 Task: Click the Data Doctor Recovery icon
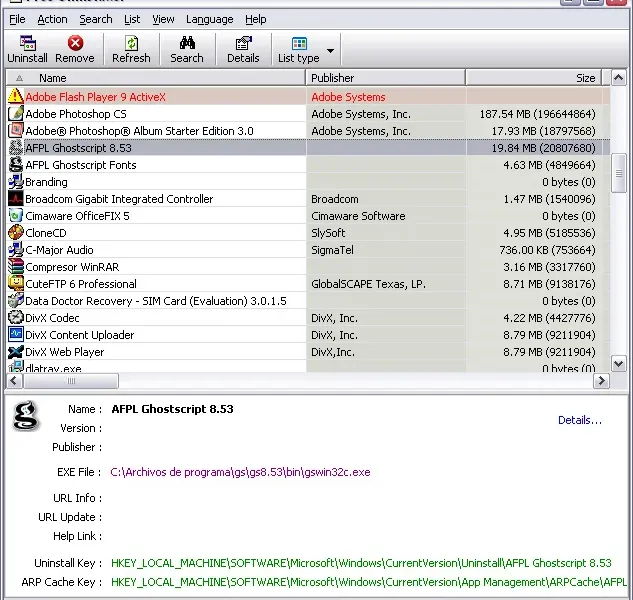(x=16, y=300)
